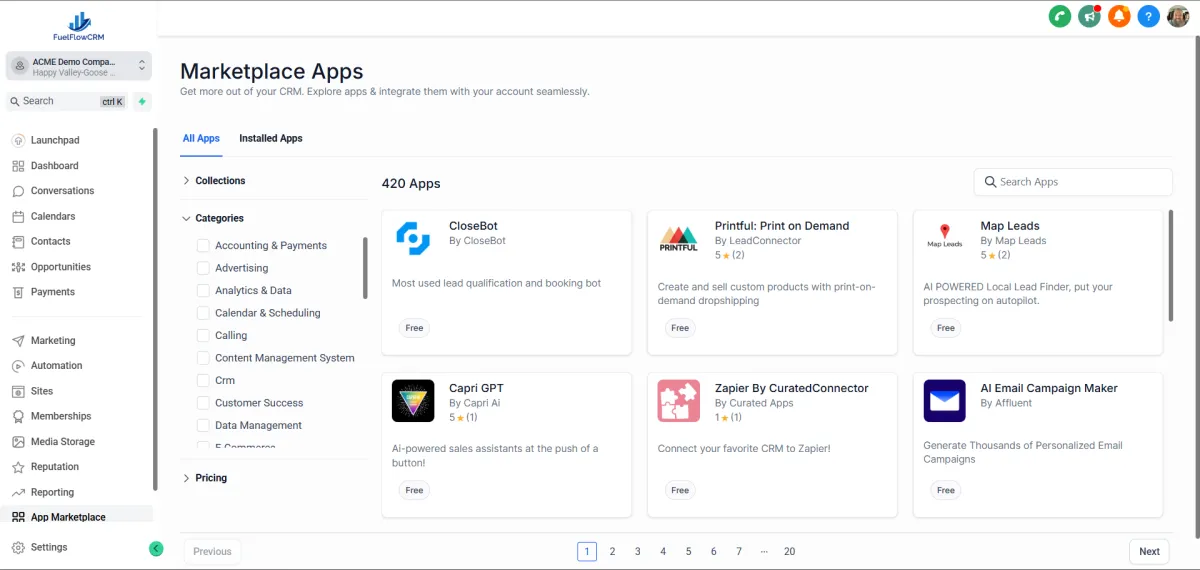The image size is (1200, 570).
Task: Open the Automation icon in sidebar
Action: (x=18, y=366)
